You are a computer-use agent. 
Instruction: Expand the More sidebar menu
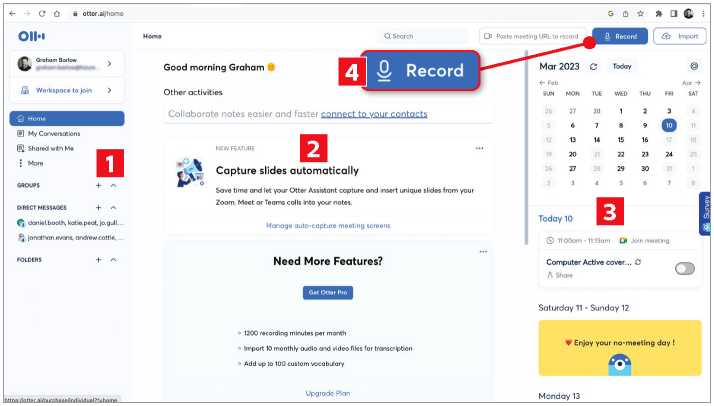point(30,163)
